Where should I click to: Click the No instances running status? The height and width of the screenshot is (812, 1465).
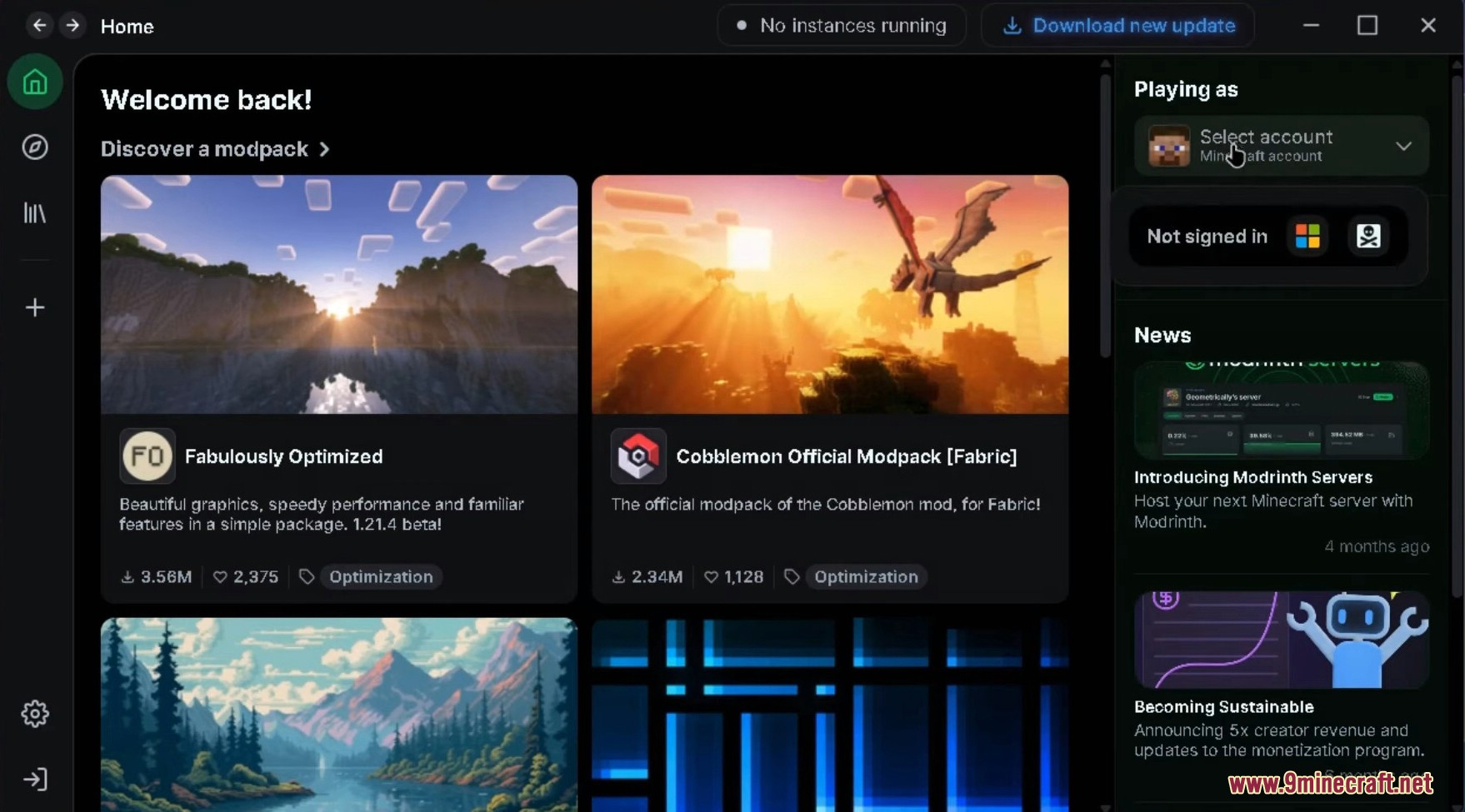[842, 26]
